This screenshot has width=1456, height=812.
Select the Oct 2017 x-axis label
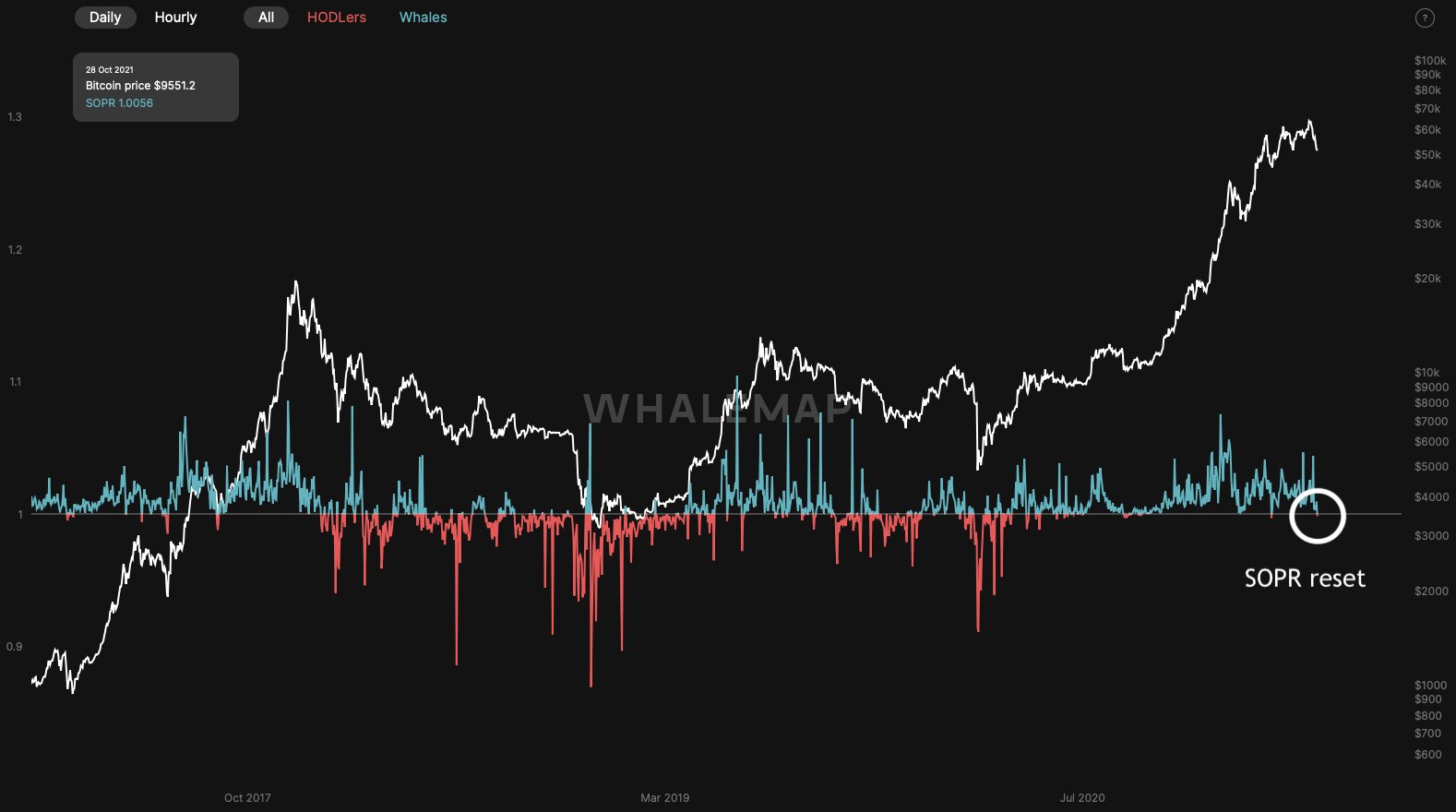point(247,798)
